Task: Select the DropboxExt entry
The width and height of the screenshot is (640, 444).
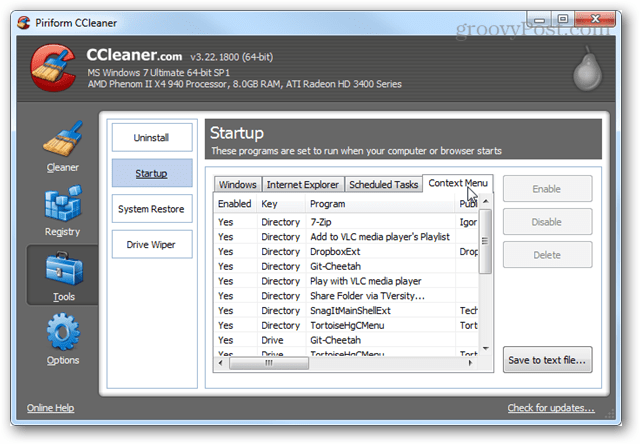Action: click(347, 251)
